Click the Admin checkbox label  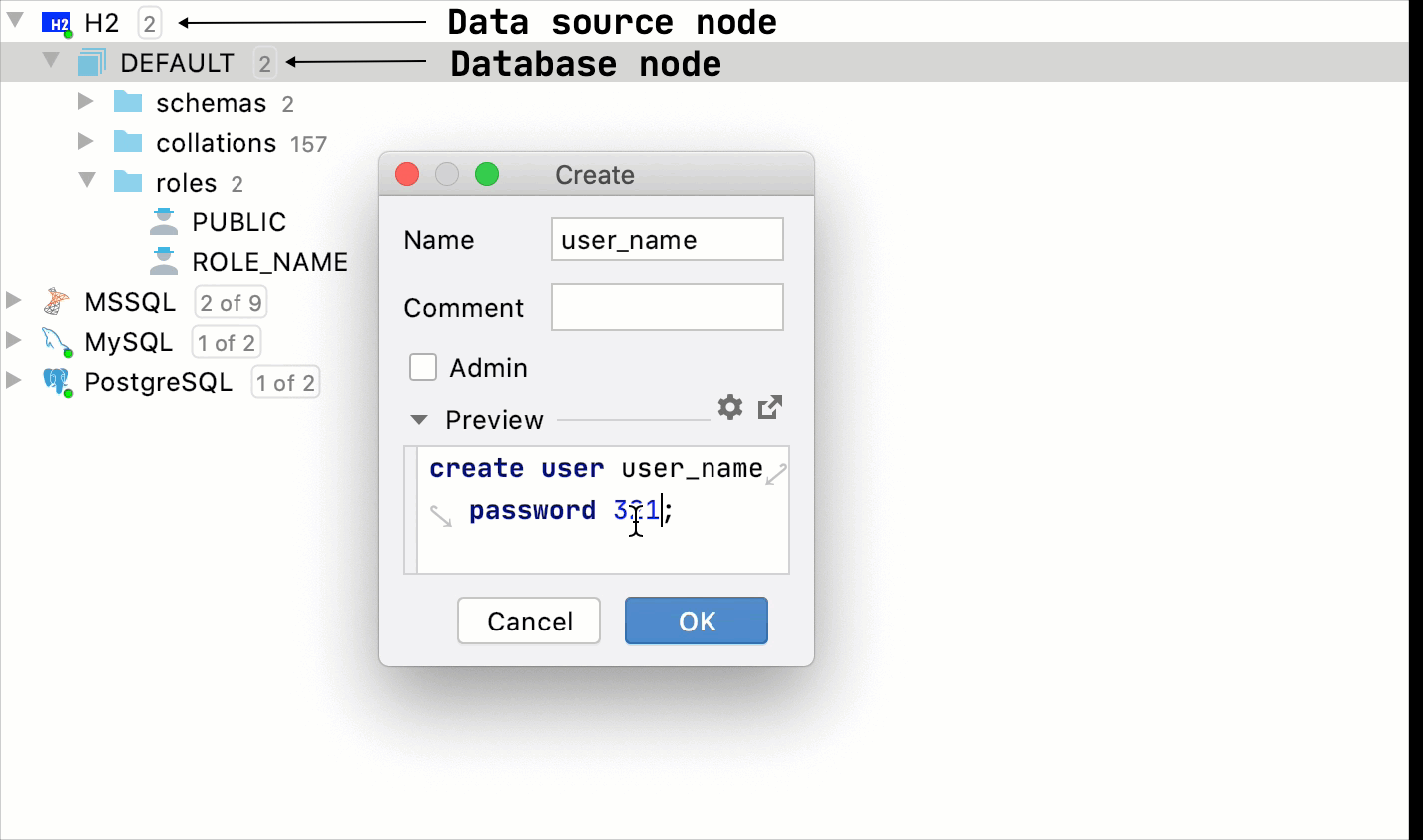pyautogui.click(x=488, y=368)
